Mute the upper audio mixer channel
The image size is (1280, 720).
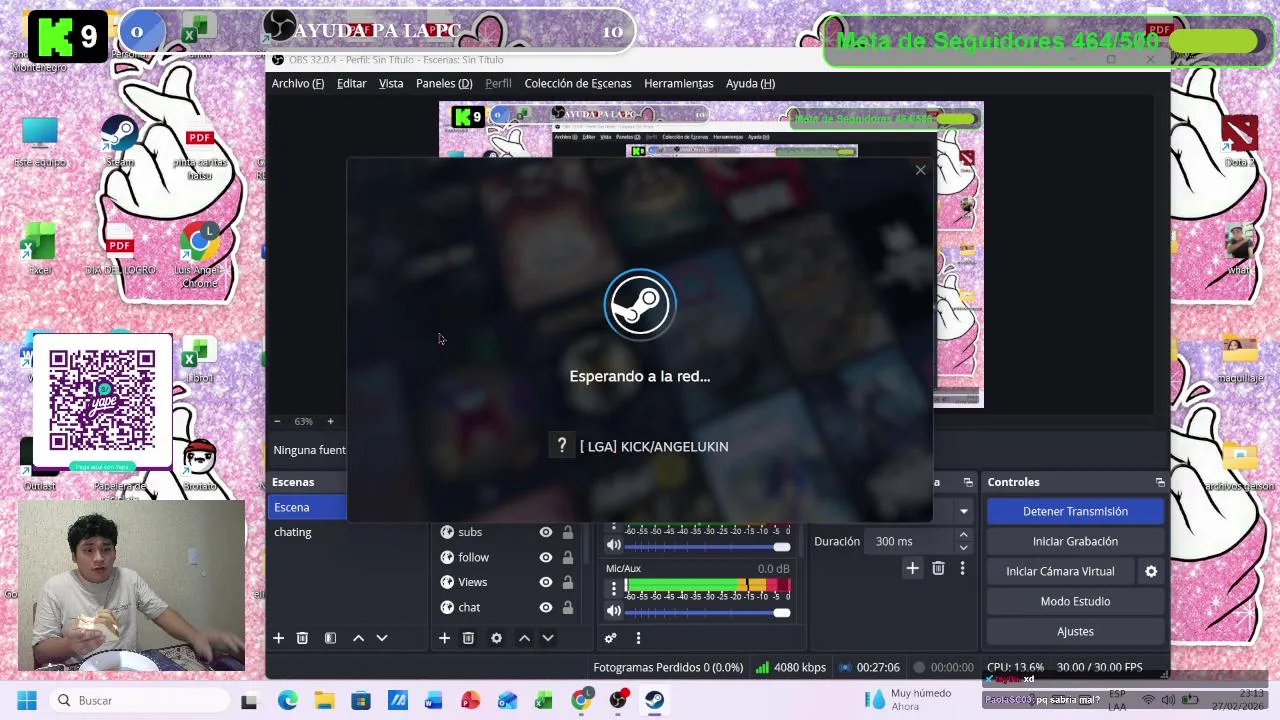pyautogui.click(x=613, y=545)
